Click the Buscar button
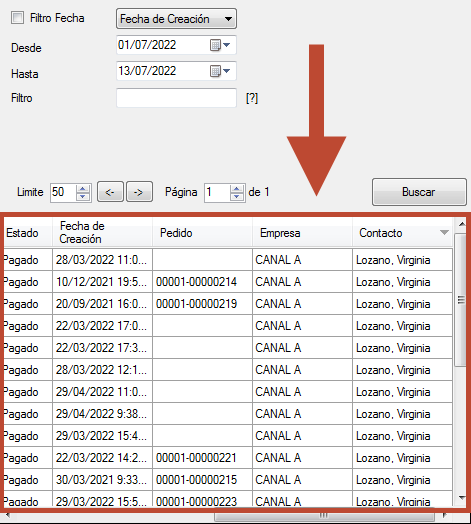471x524 pixels. pos(419,192)
